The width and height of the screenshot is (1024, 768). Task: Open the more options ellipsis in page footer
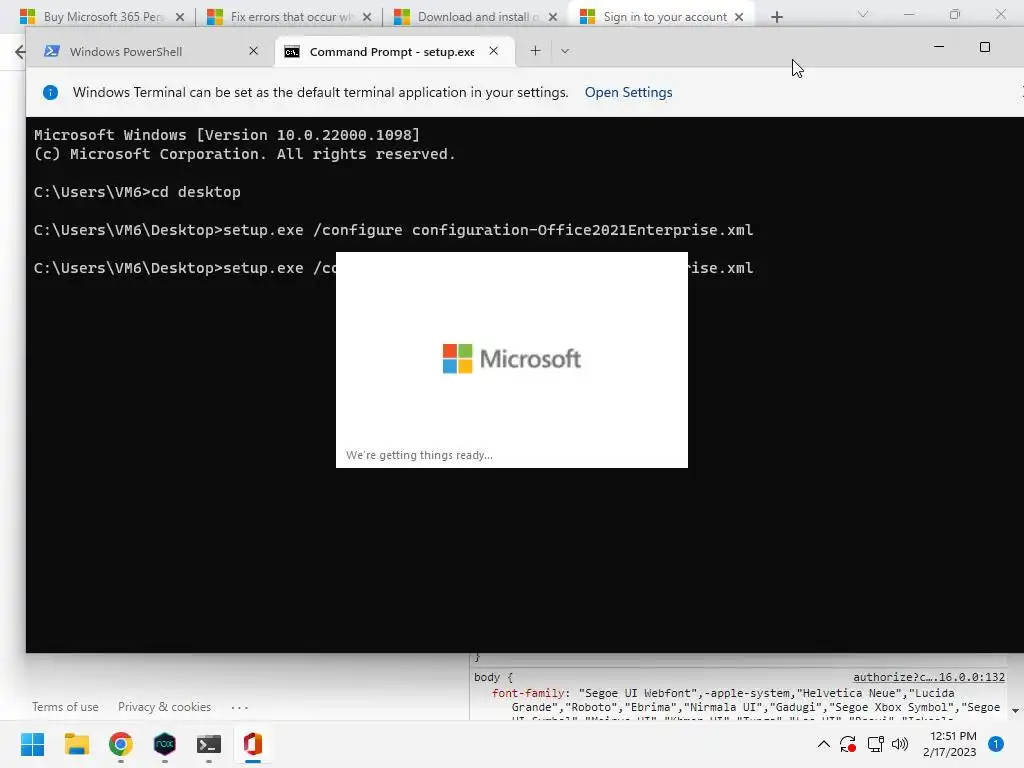pyautogui.click(x=240, y=707)
